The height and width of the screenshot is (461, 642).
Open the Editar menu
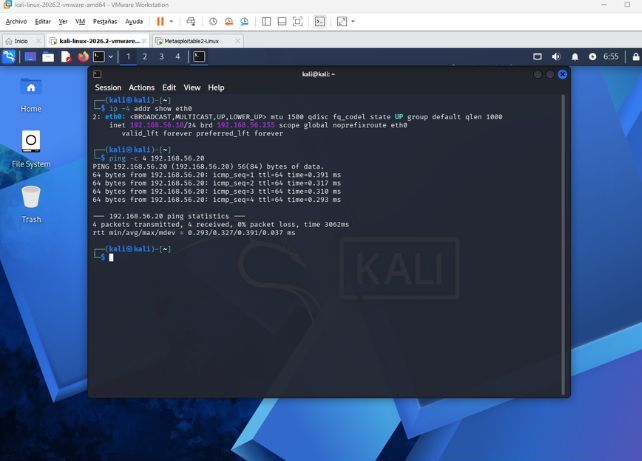tap(43, 21)
